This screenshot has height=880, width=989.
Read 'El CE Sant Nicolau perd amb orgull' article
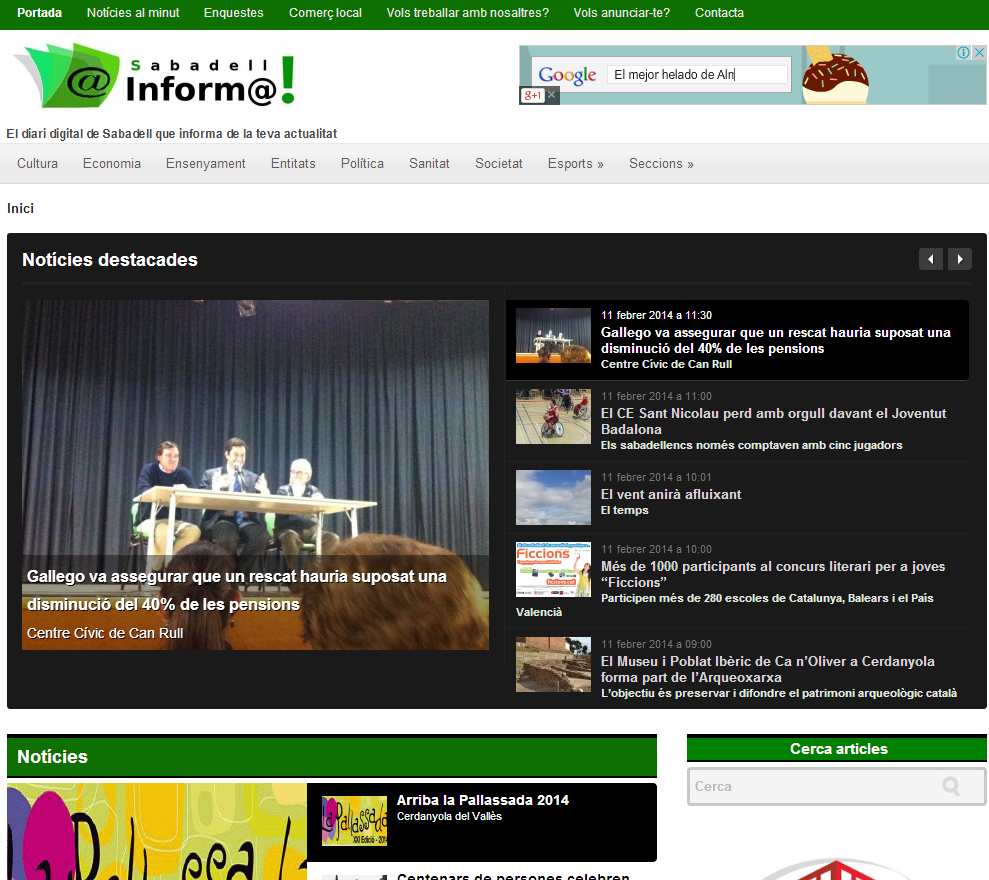coord(773,421)
